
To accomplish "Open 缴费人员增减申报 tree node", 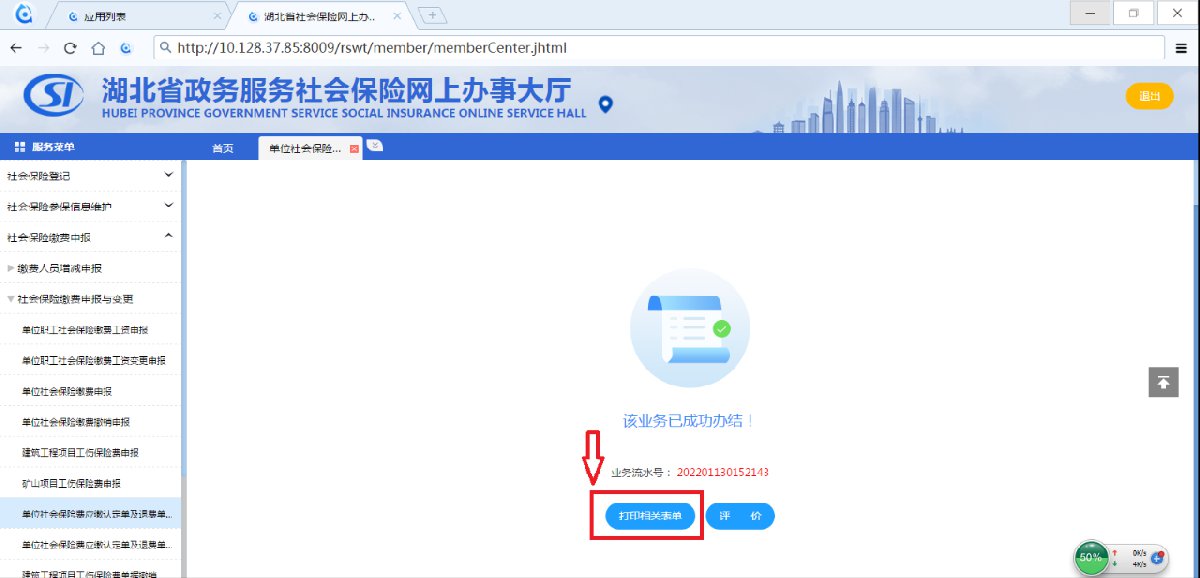I will pyautogui.click(x=59, y=268).
